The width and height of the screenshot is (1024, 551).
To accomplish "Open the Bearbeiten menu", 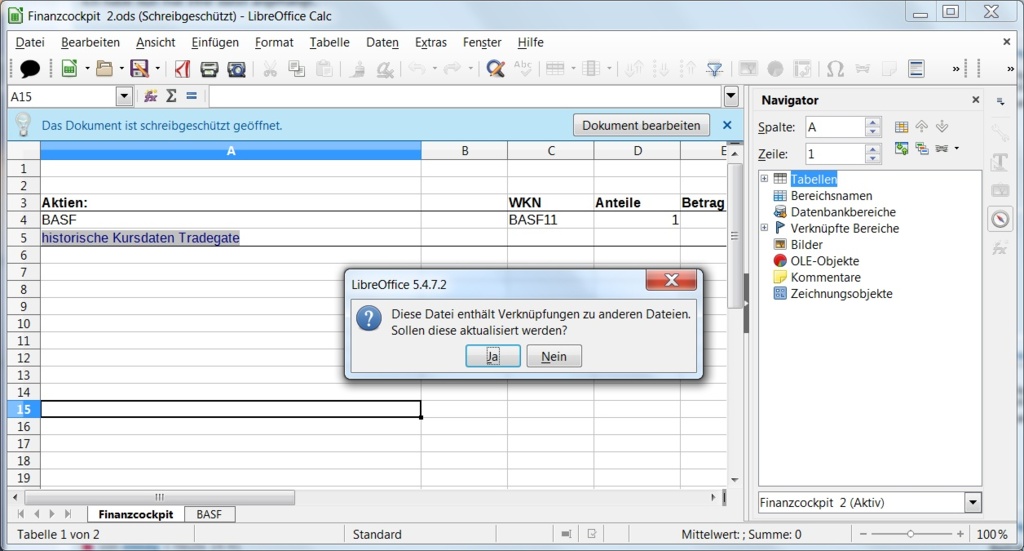I will point(90,42).
